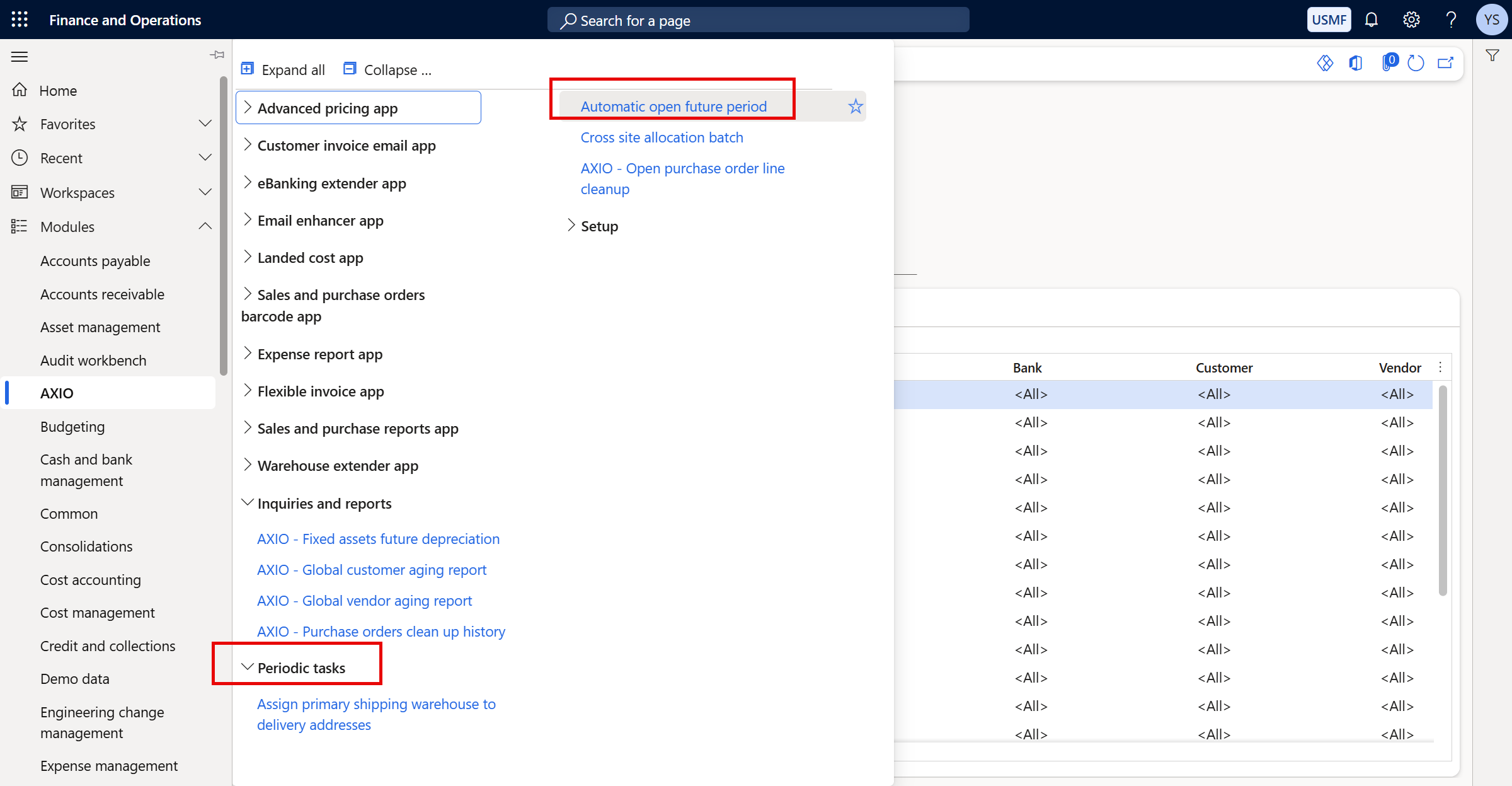This screenshot has width=1512, height=786.
Task: Open notifications via the bell icon
Action: click(x=1371, y=20)
